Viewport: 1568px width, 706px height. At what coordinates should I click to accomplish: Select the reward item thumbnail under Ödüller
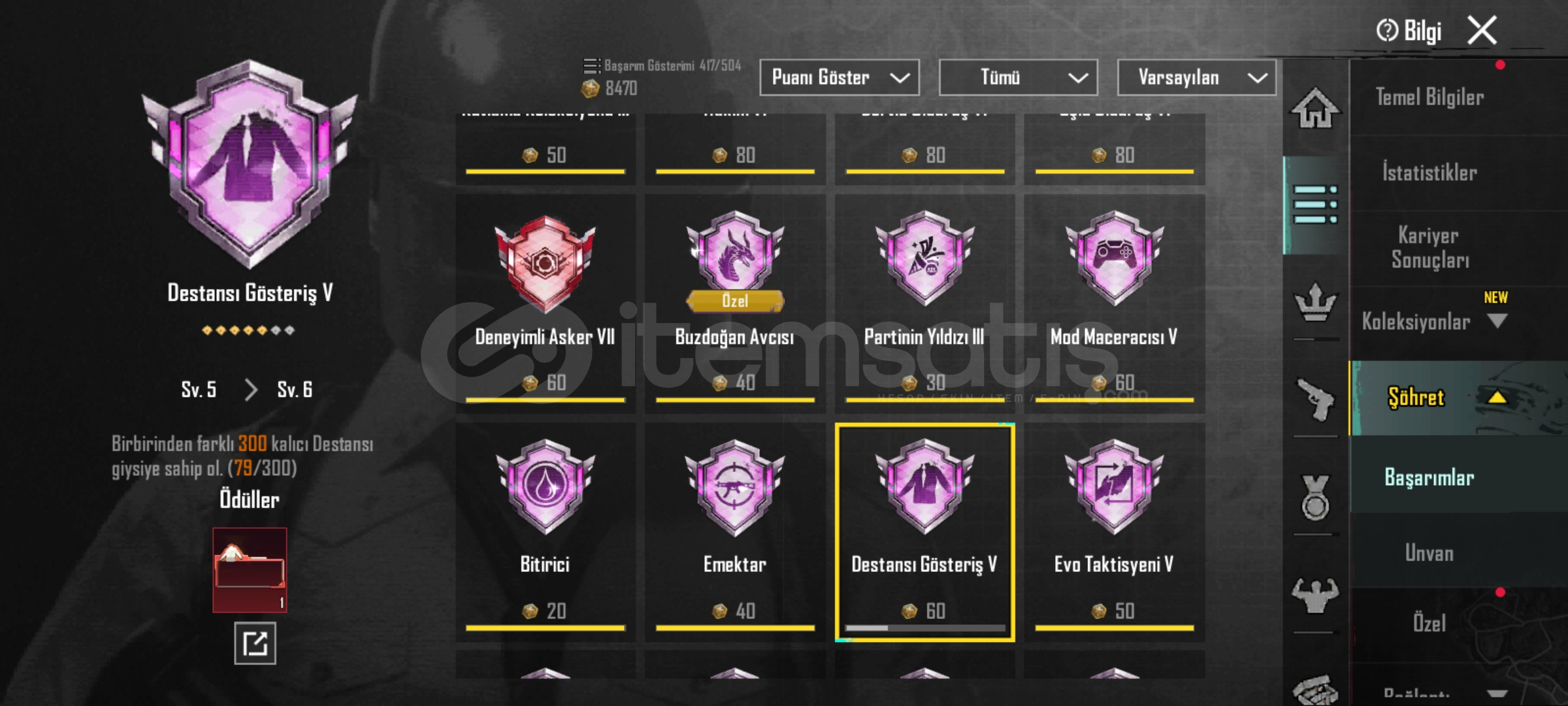pos(250,570)
